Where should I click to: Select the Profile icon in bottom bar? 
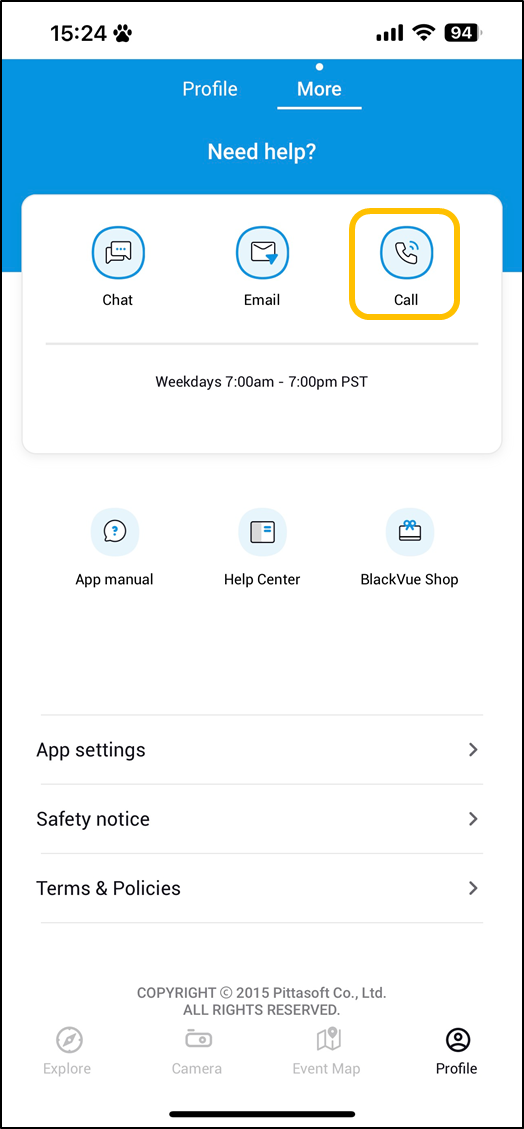(x=457, y=1040)
